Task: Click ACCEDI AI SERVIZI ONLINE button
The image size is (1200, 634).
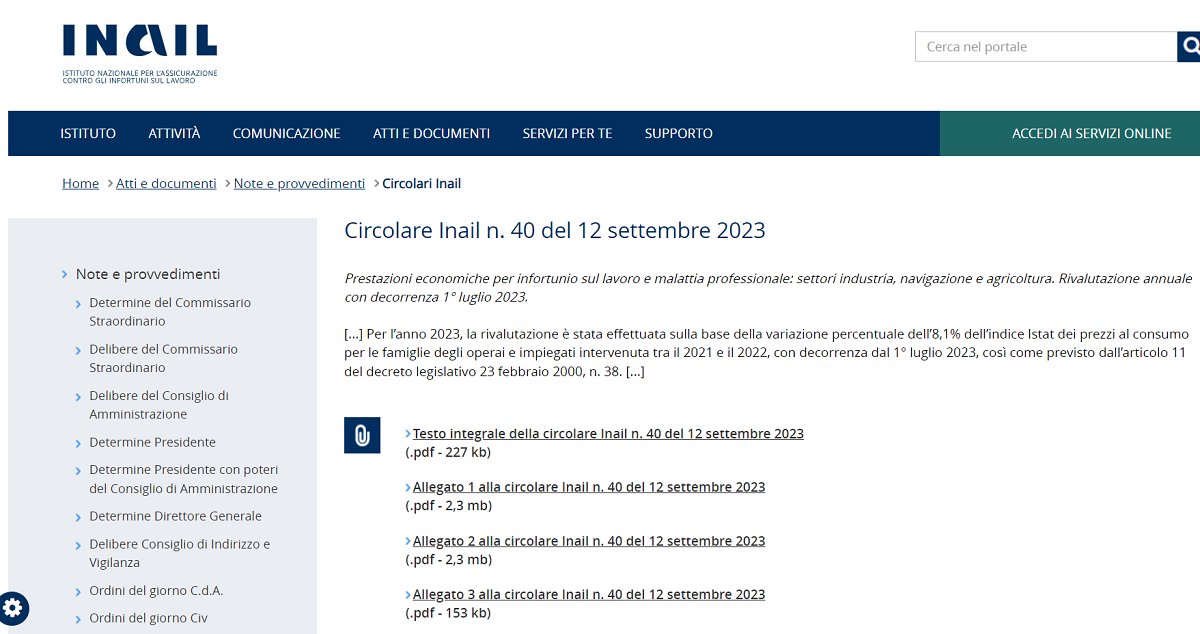Action: (x=1070, y=133)
